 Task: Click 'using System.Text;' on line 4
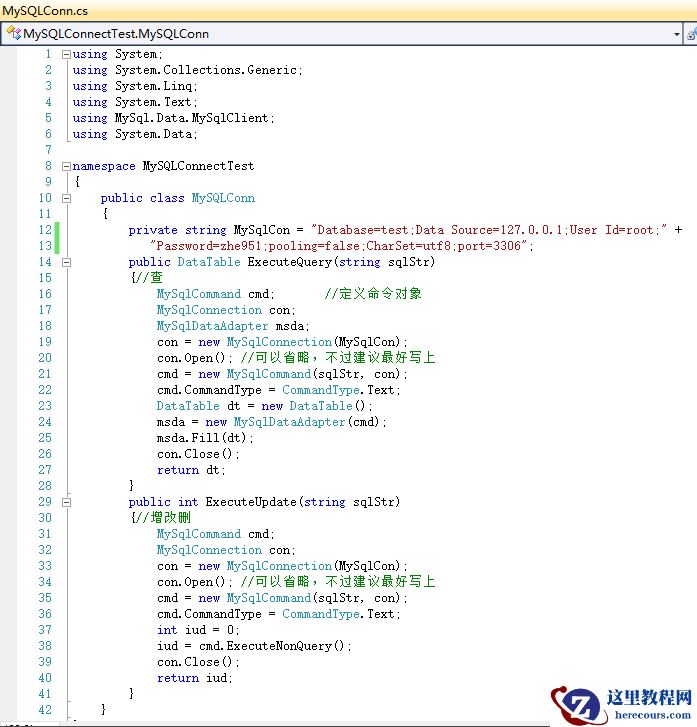click(x=135, y=102)
